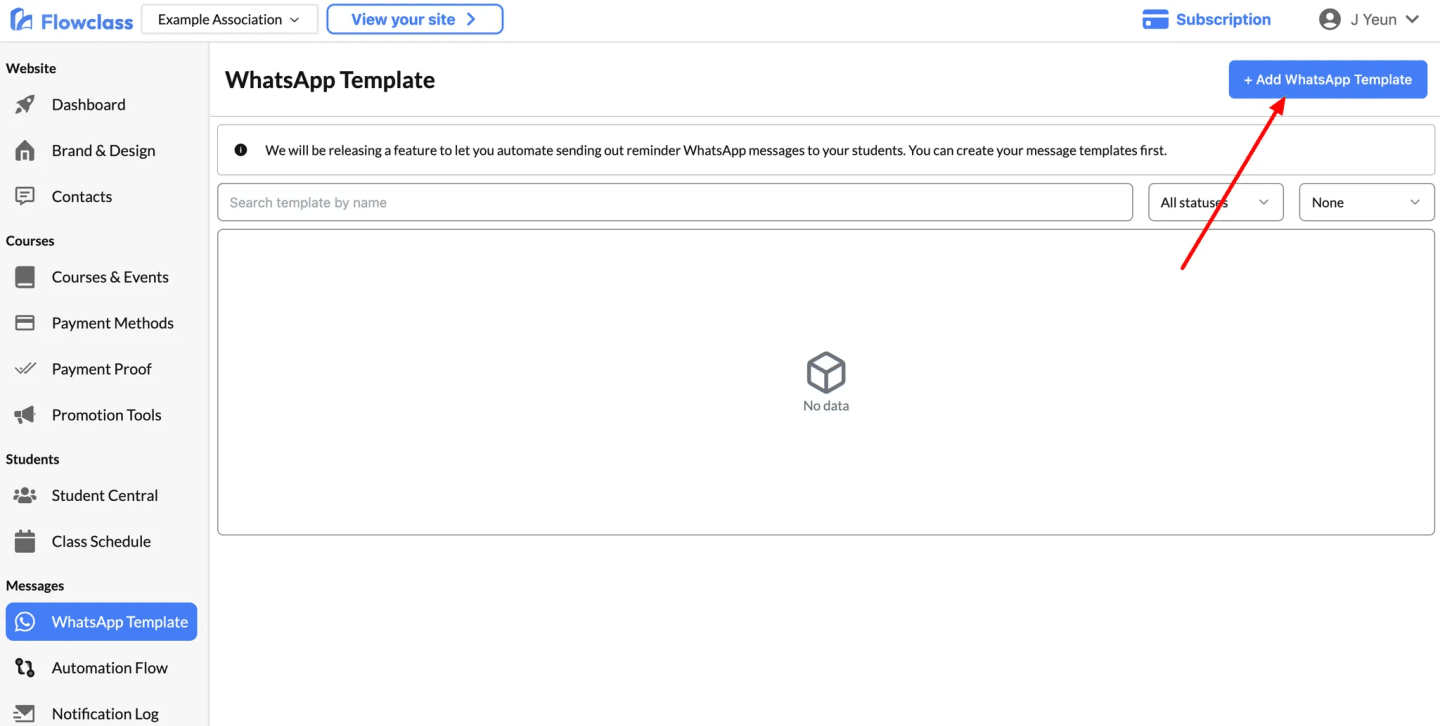Open the Brand & Design label

pos(103,150)
